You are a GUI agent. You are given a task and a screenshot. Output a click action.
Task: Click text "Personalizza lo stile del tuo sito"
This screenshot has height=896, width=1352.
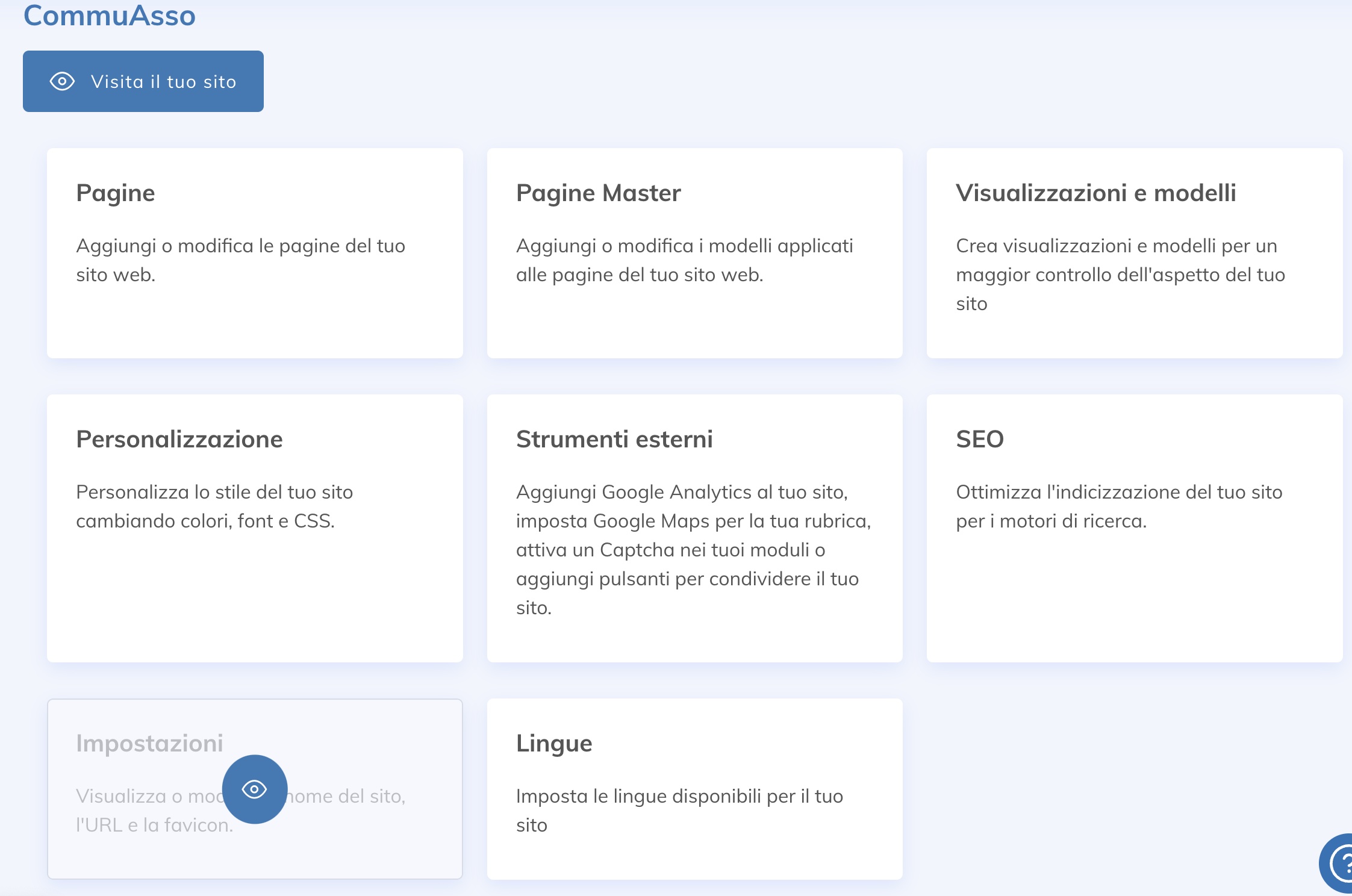click(214, 492)
